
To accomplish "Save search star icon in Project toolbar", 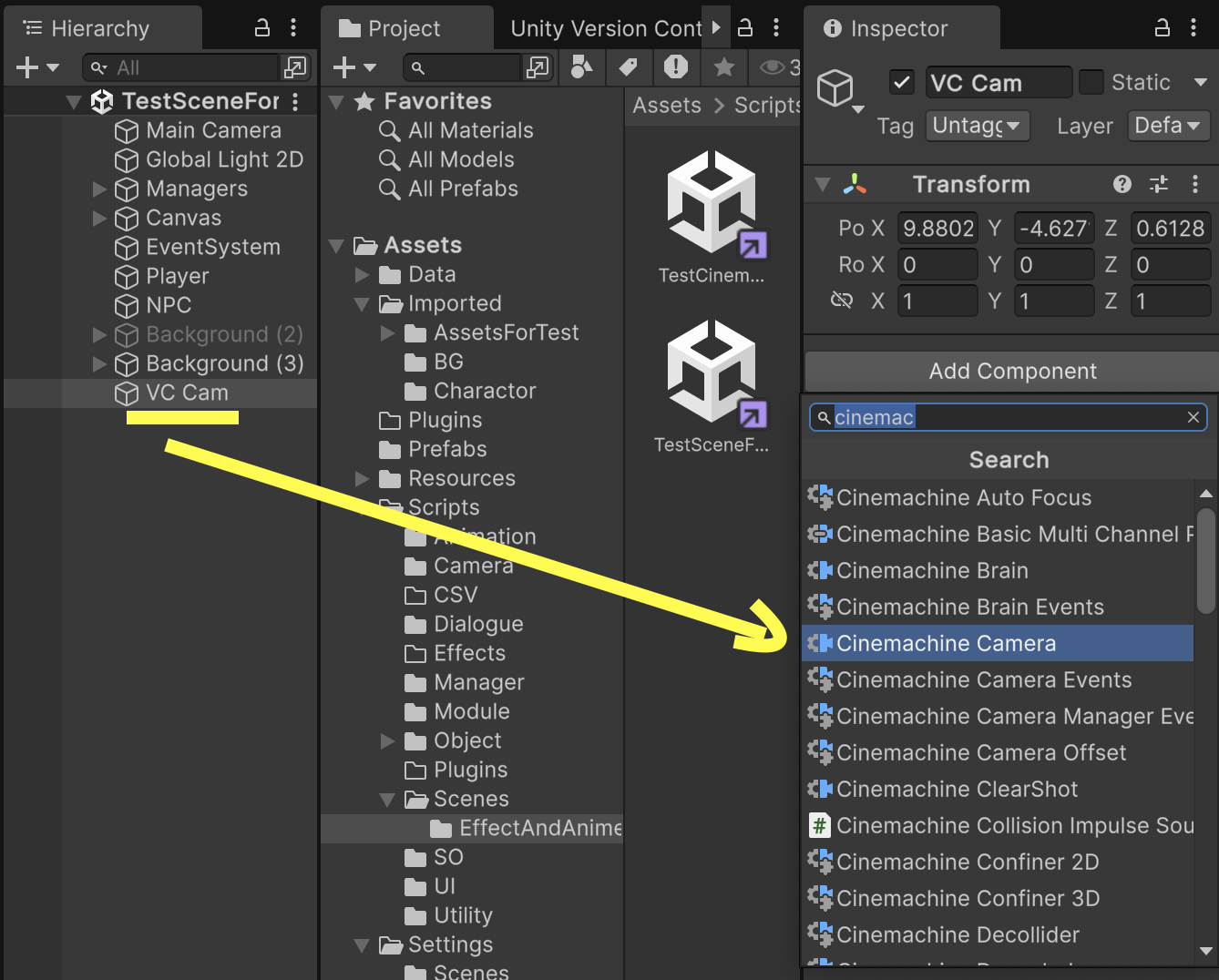I will pos(724,66).
